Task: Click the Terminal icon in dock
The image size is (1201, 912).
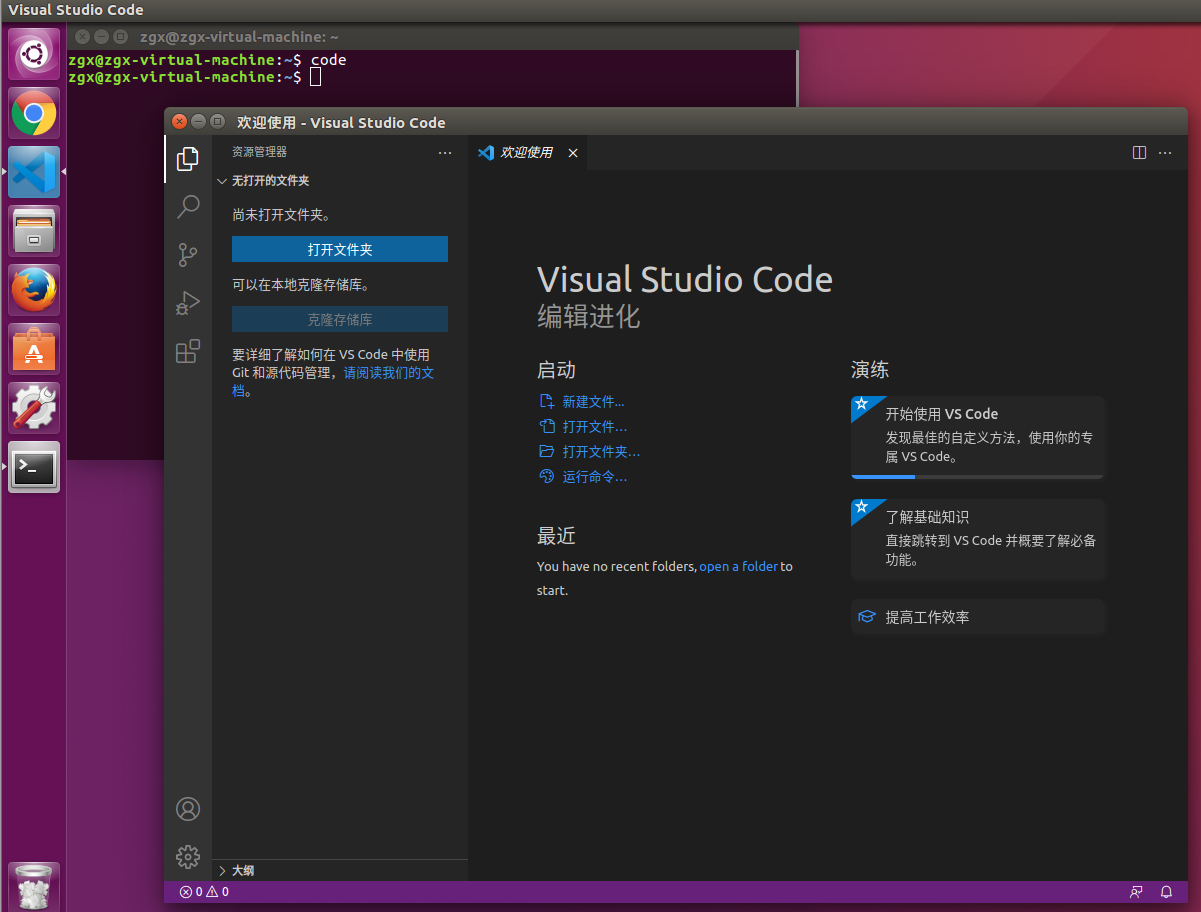Action: [x=34, y=467]
